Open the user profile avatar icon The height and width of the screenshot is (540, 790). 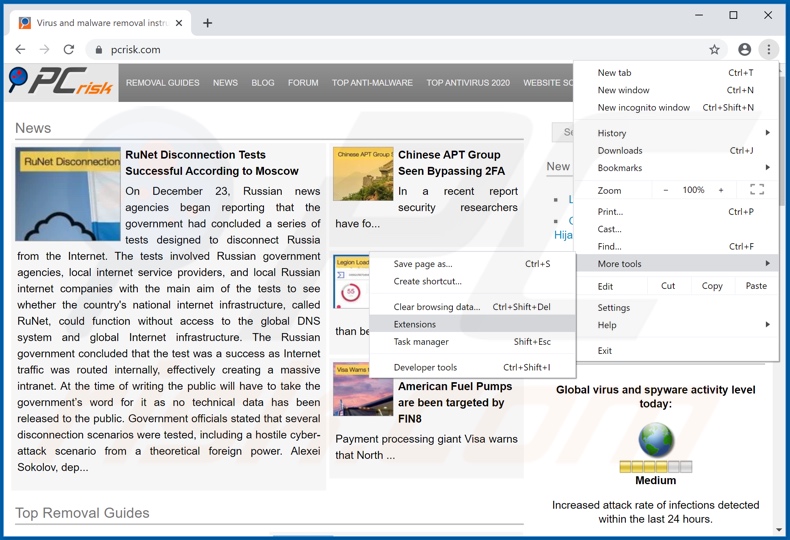(x=744, y=49)
